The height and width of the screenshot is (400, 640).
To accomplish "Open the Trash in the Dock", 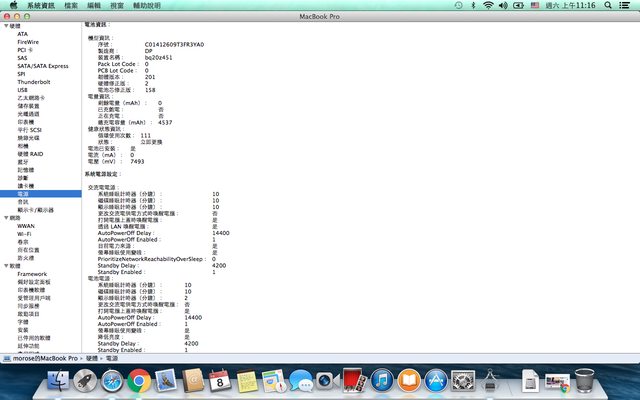I will (586, 380).
